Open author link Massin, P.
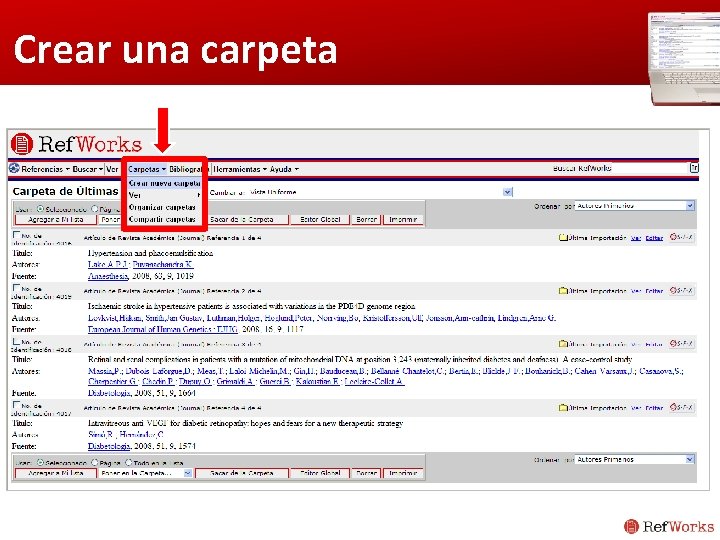This screenshot has width=720, height=540. [x=105, y=371]
